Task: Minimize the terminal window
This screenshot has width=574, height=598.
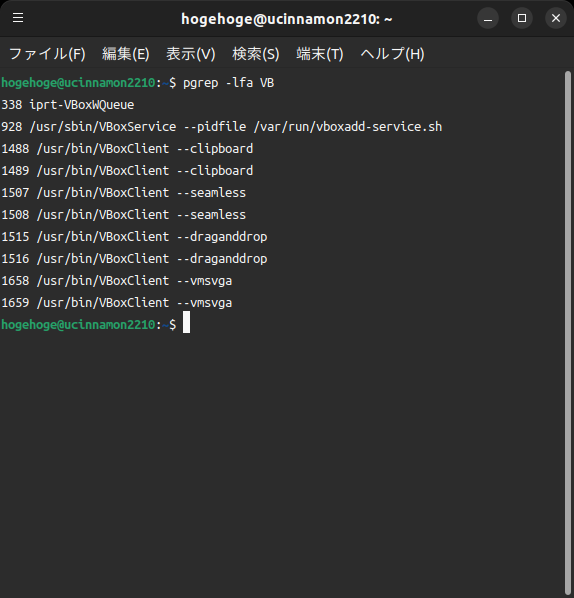Action: pyautogui.click(x=488, y=18)
